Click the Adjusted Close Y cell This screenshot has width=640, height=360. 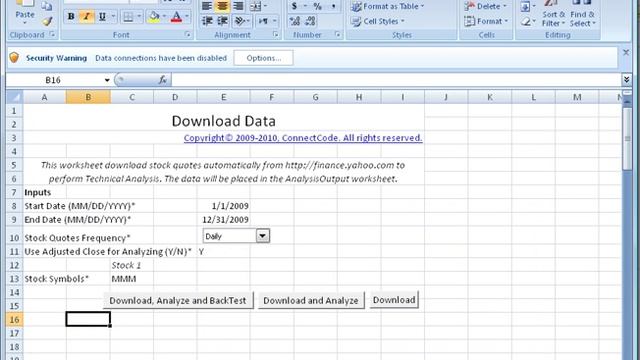pyautogui.click(x=223, y=252)
